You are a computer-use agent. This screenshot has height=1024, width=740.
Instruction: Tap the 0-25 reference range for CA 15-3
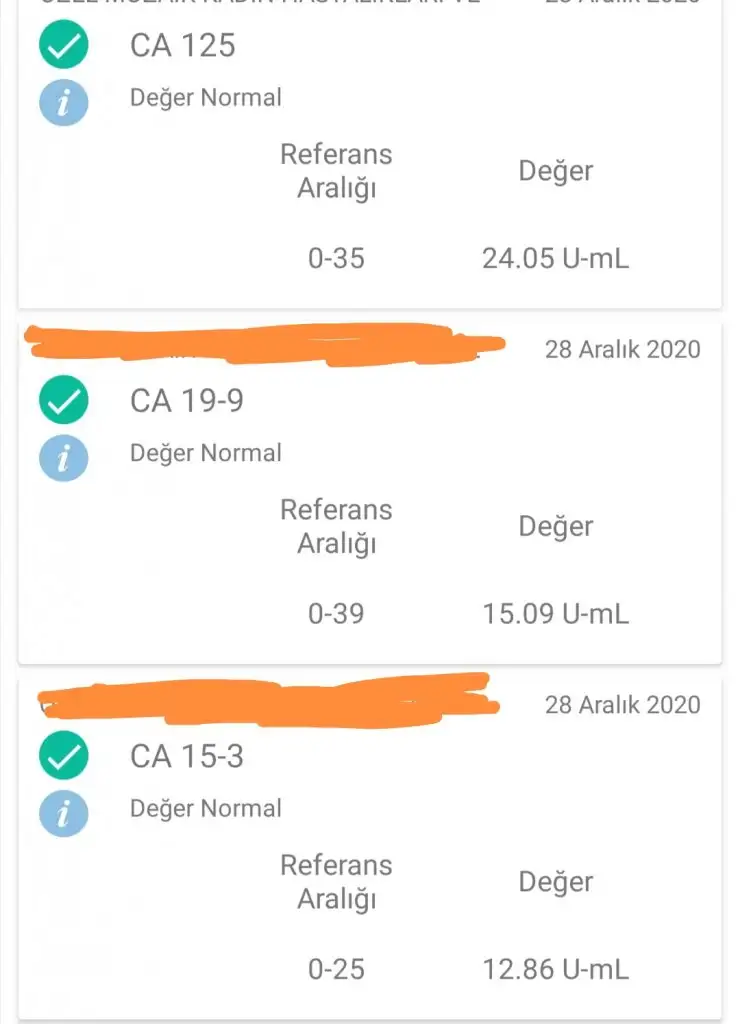[x=336, y=969]
